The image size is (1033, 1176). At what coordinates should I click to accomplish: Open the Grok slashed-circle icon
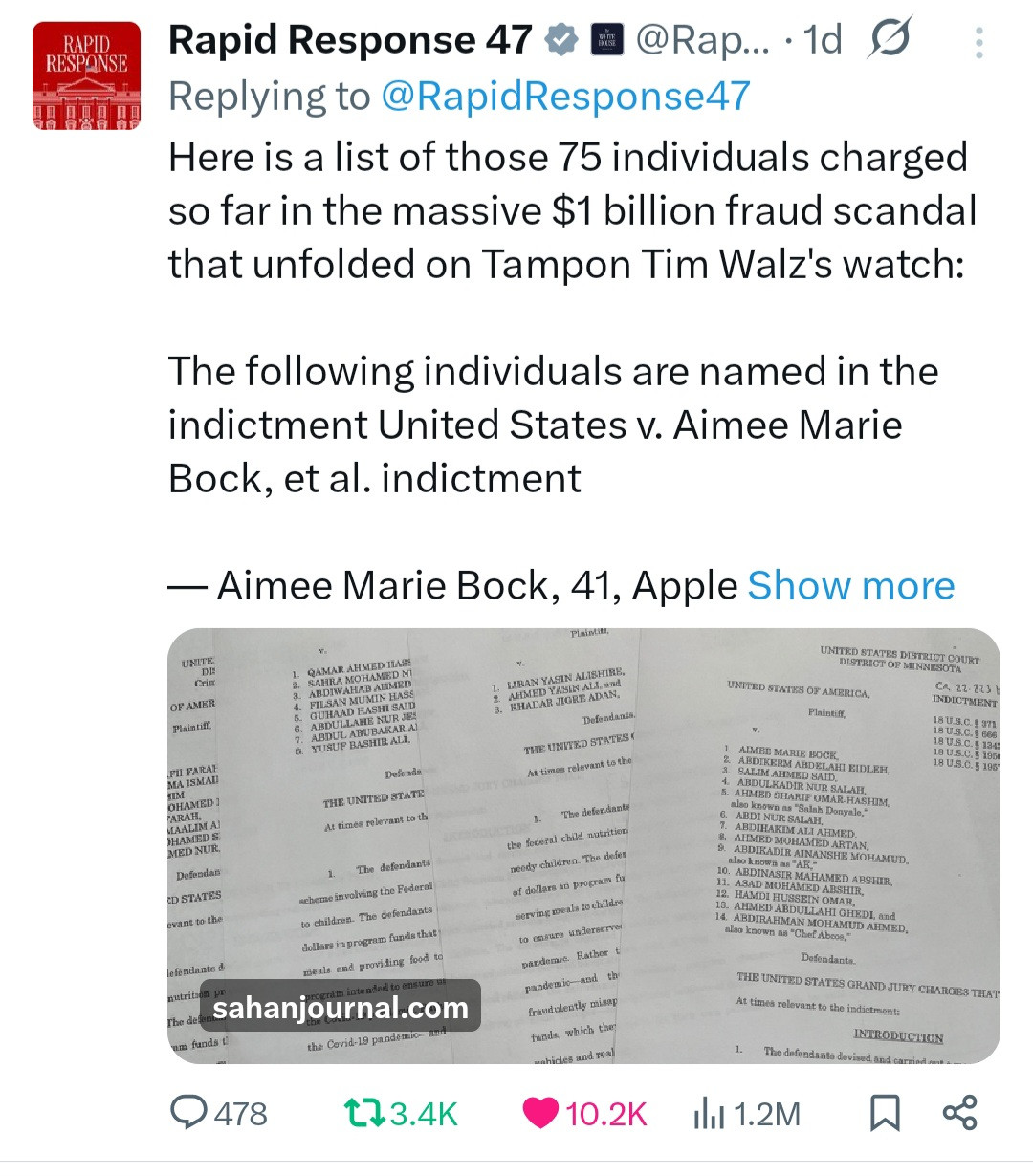click(889, 39)
